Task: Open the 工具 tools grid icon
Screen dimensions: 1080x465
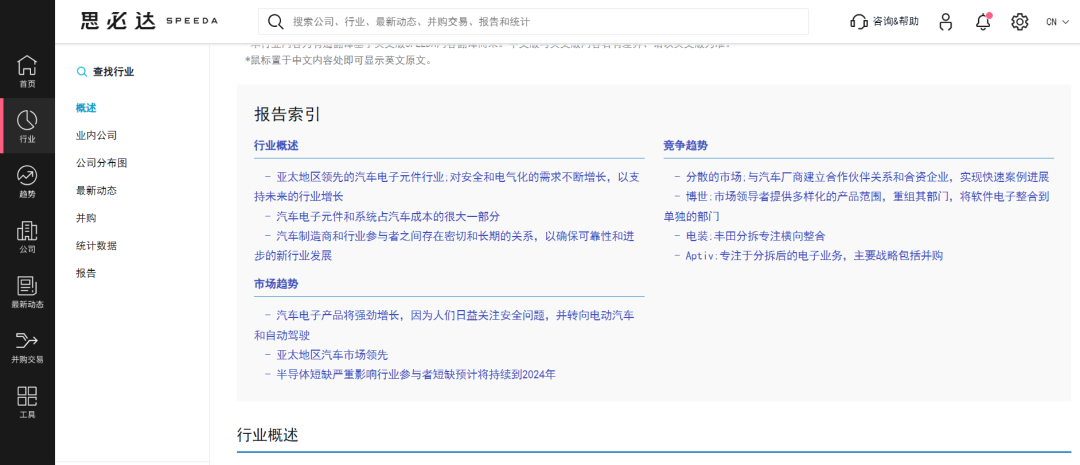Action: [x=27, y=401]
